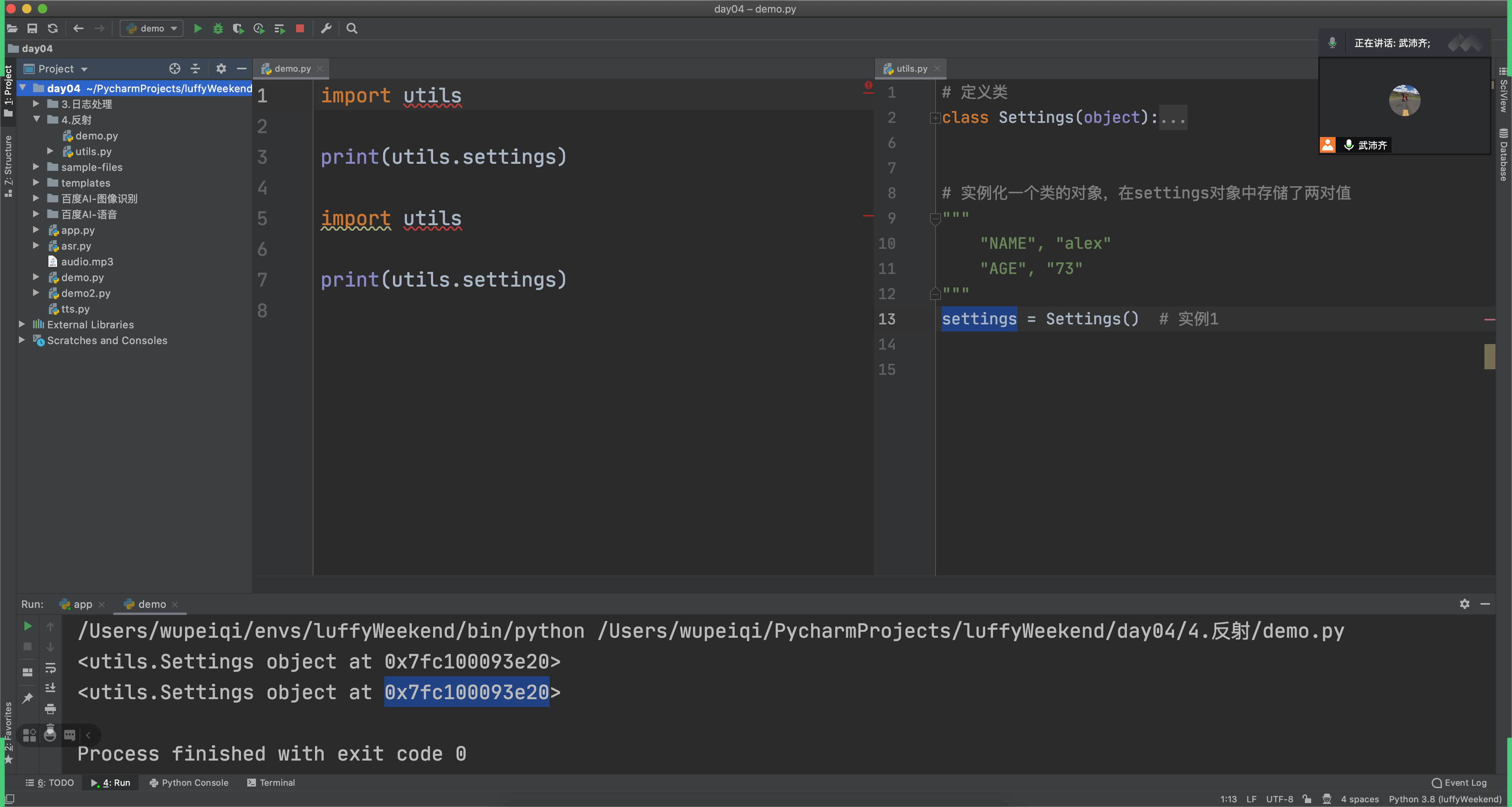Viewport: 1512px width, 807px height.
Task: Run the demo configuration with green play button
Action: (198, 28)
